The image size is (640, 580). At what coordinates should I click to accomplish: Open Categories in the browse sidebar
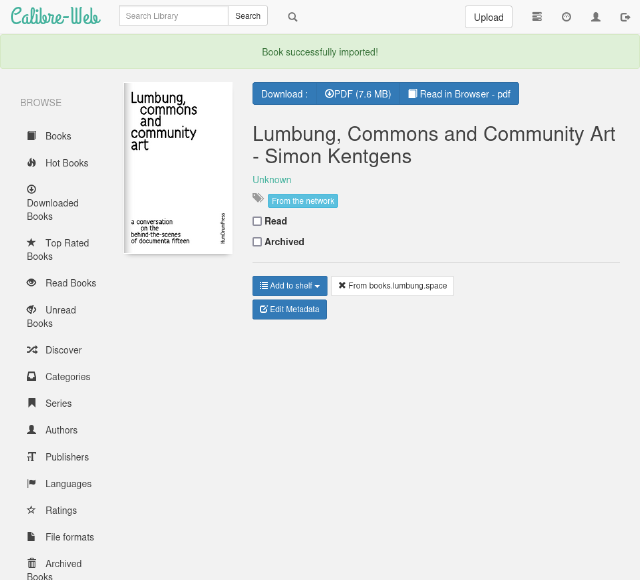(67, 377)
